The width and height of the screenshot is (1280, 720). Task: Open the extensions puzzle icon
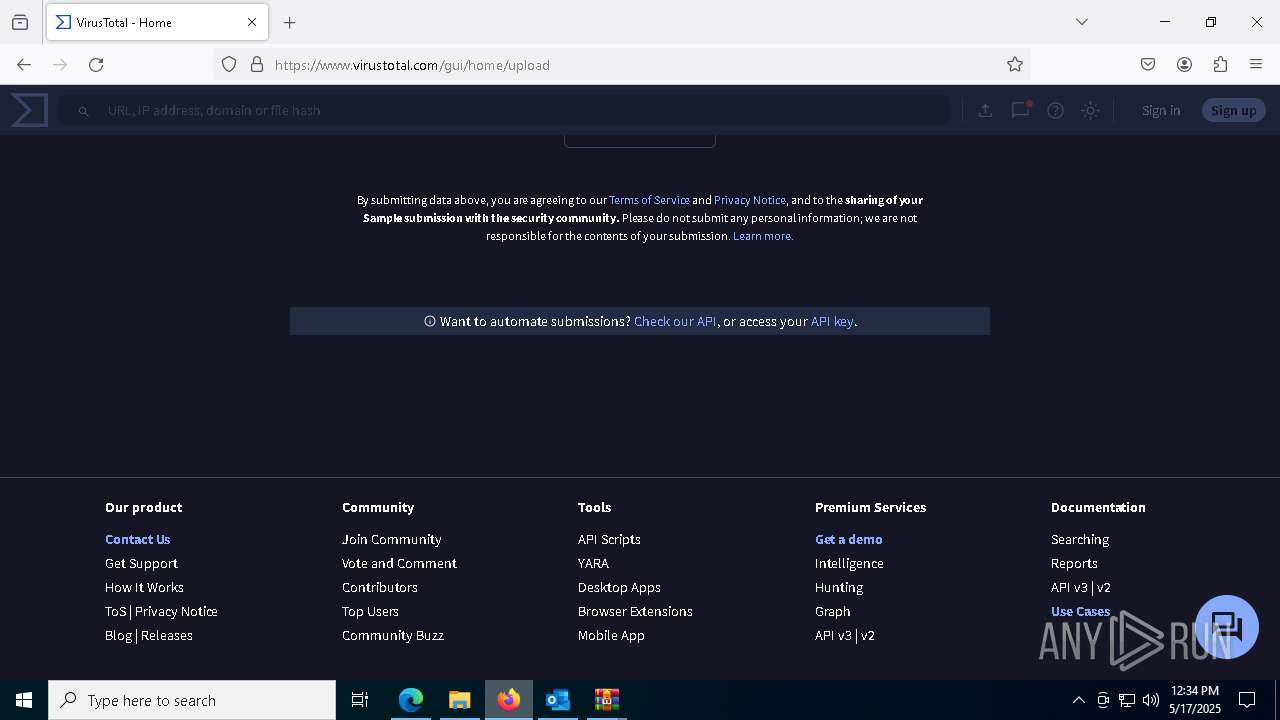pos(1220,65)
